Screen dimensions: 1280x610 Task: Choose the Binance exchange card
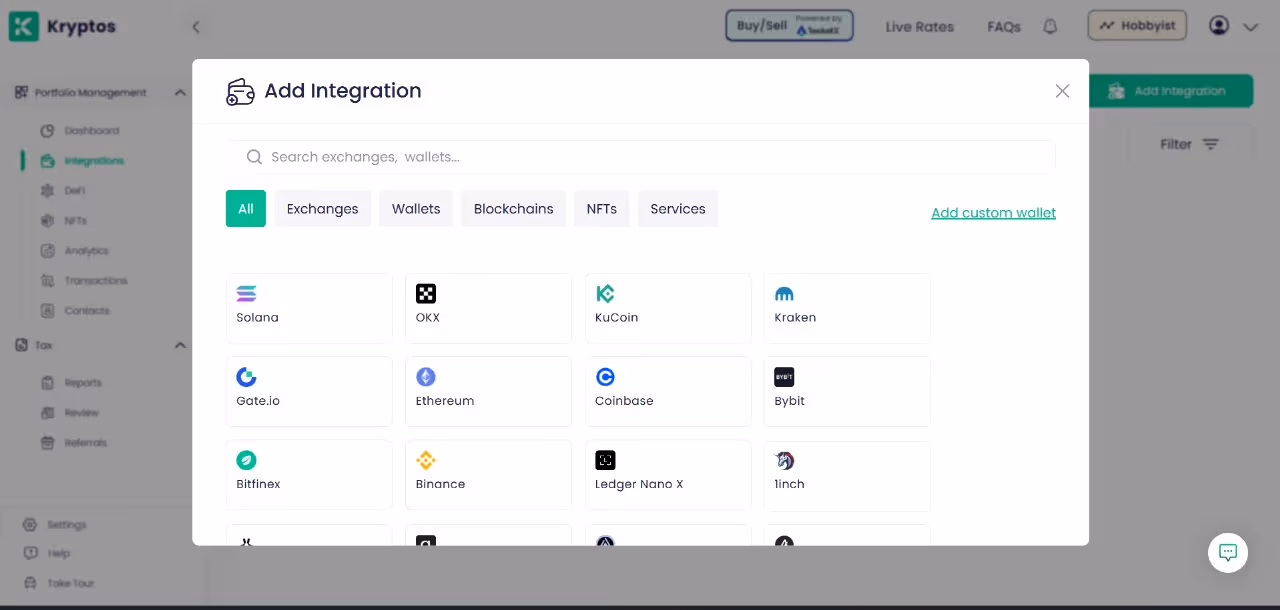(488, 475)
